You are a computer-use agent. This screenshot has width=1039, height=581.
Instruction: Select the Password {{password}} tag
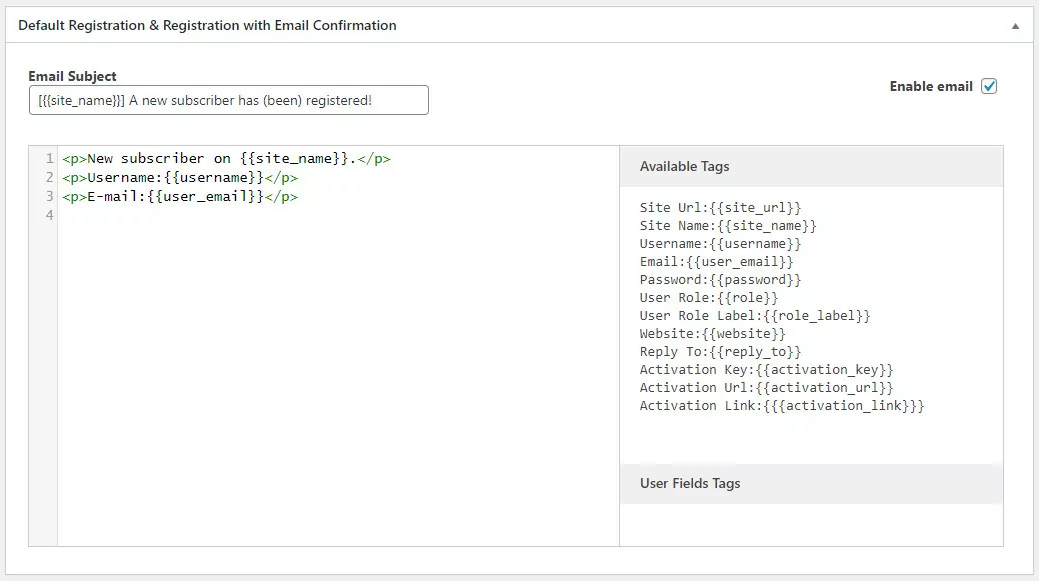720,280
